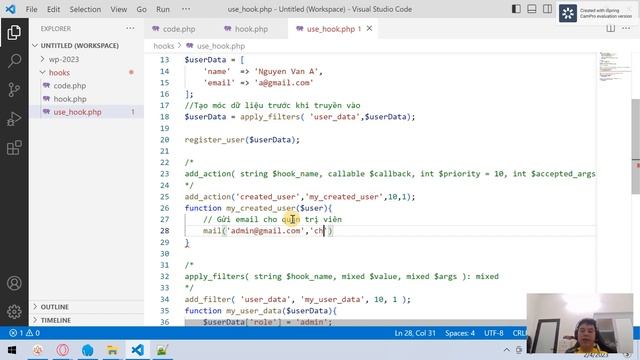
Task: Open editor more actions ellipsis
Action: tap(626, 28)
